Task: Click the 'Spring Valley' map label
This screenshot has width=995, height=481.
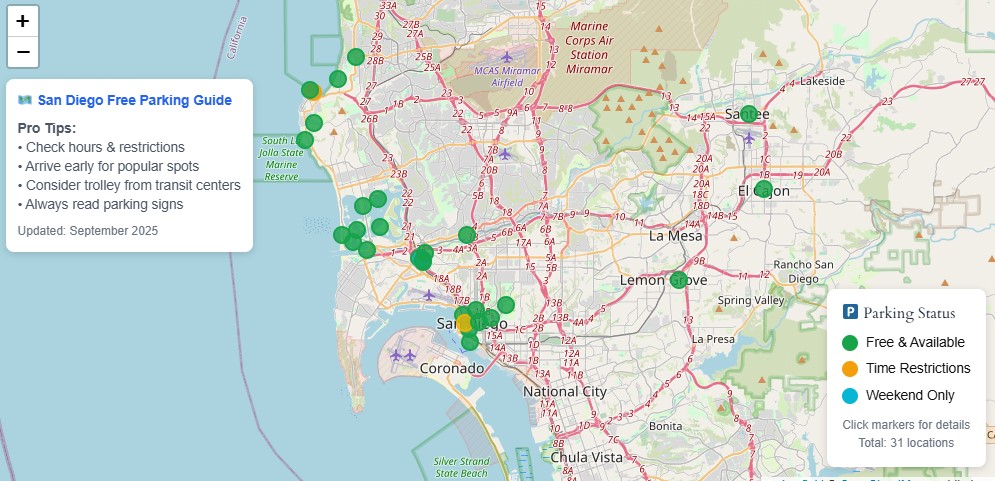Action: [x=751, y=300]
